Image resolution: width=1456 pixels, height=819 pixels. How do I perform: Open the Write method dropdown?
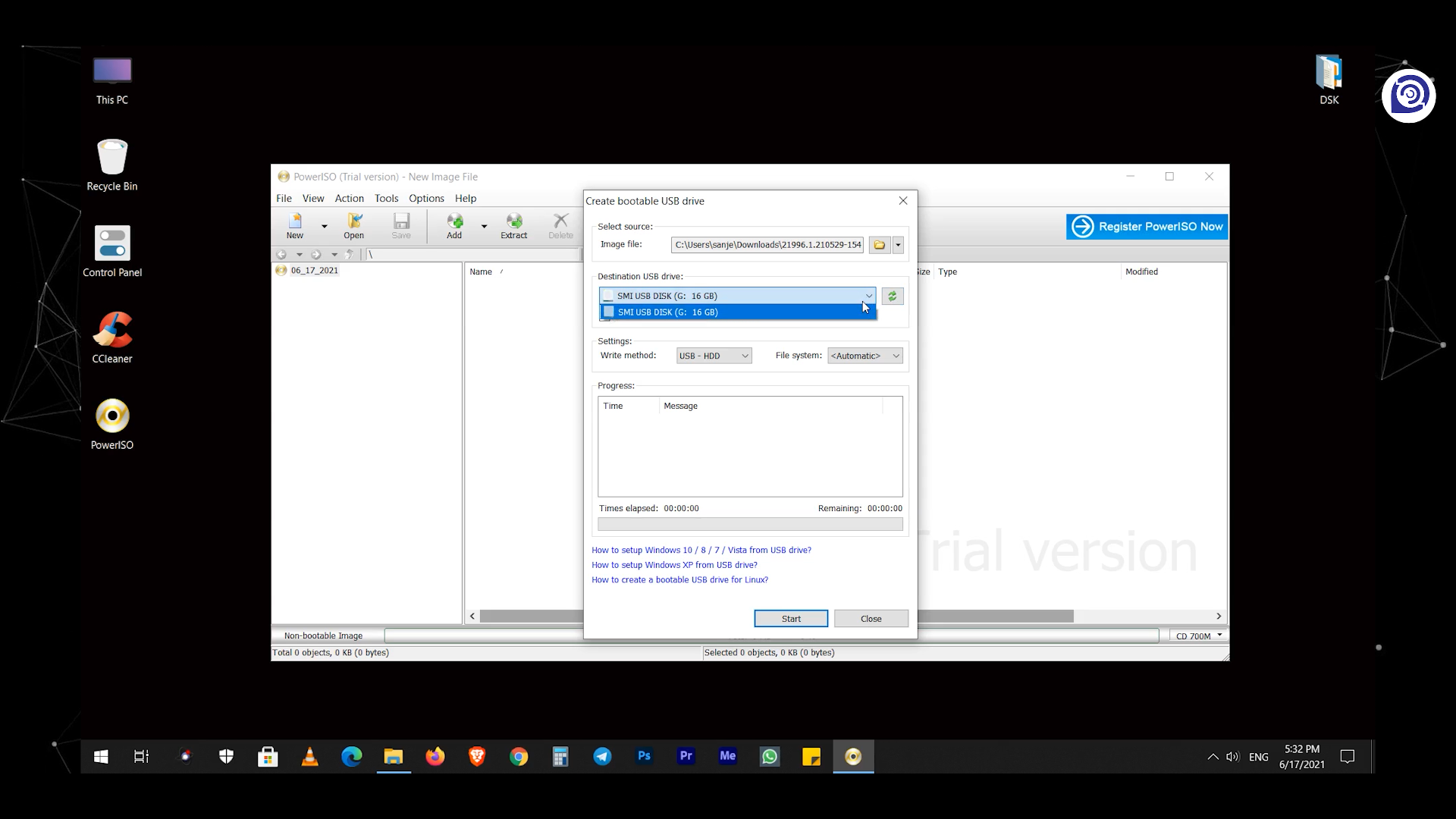tap(714, 356)
